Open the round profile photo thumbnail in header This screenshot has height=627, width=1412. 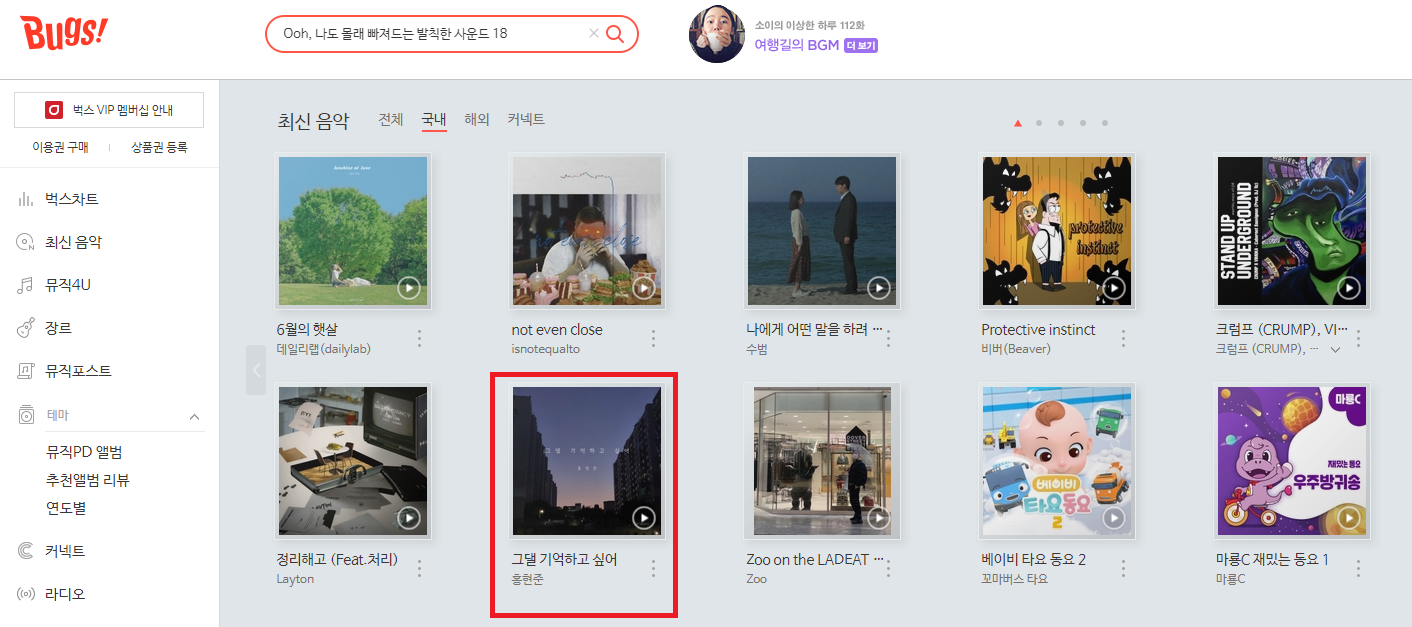coord(717,34)
